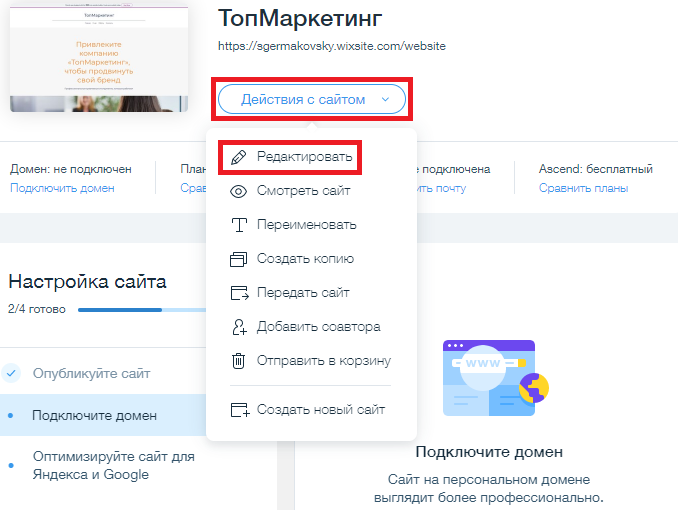Image resolution: width=687 pixels, height=517 pixels.
Task: Click the Домен: не подключен status text
Action: [x=71, y=169]
